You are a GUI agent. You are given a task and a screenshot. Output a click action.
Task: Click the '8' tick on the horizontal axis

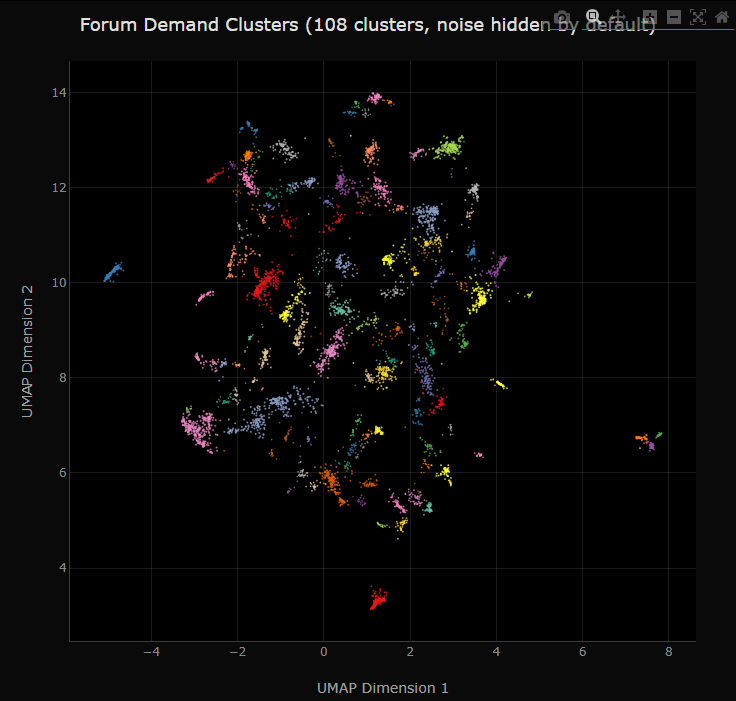pos(669,652)
